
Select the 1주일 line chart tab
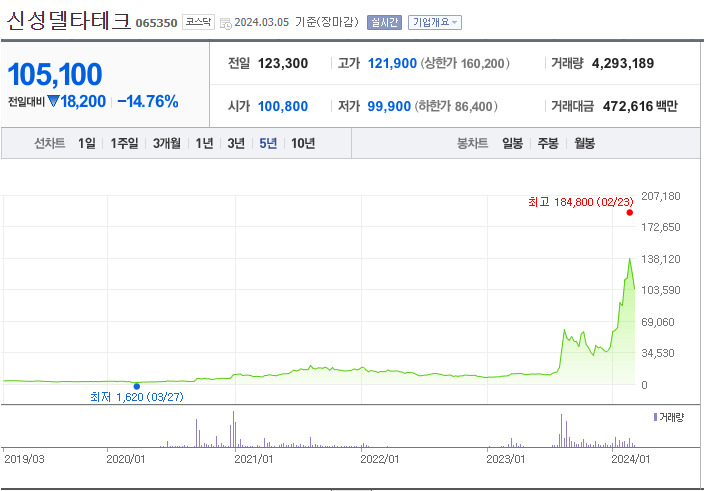pos(124,143)
